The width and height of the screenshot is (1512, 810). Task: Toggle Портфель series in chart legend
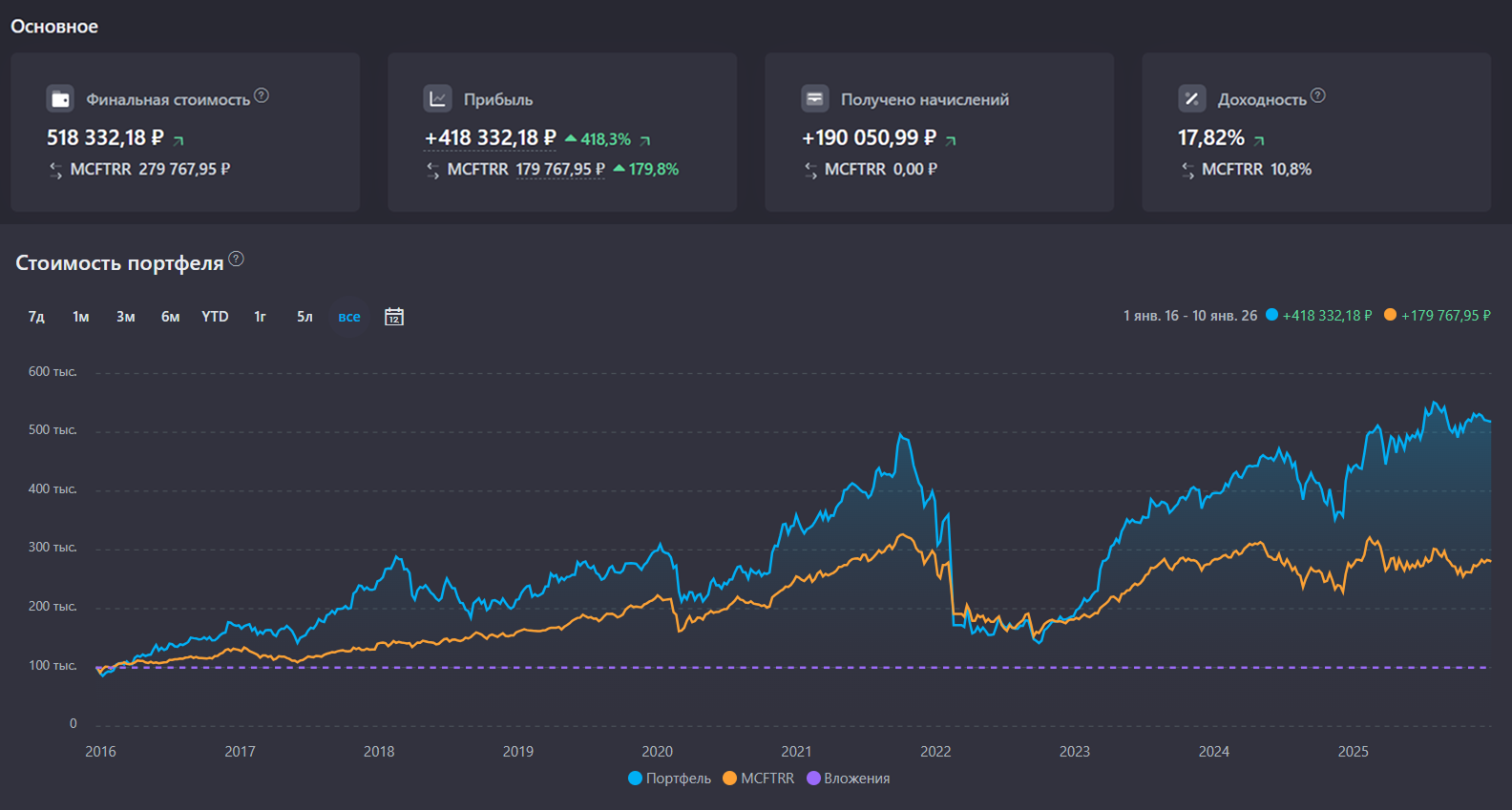tap(669, 779)
